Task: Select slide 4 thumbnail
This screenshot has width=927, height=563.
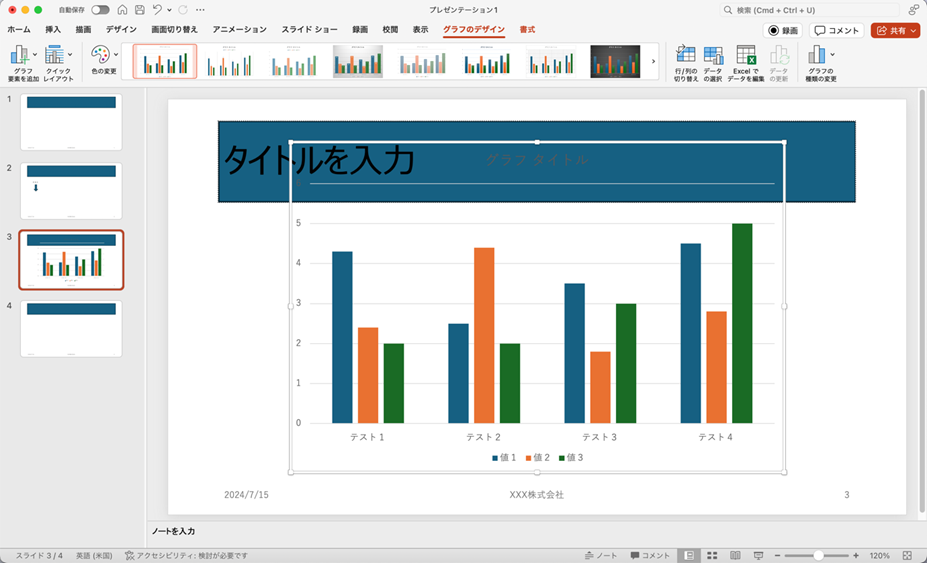Action: point(71,329)
